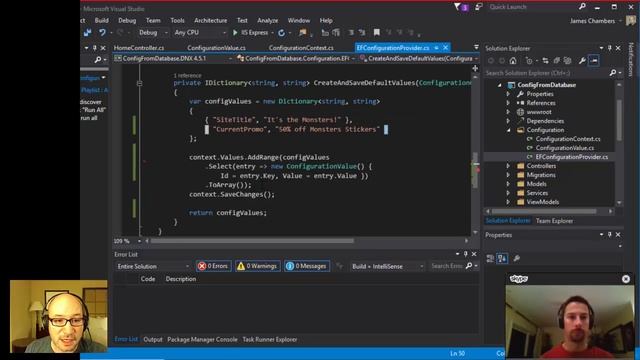Click the Solution Explorer search magnifier icon
The width and height of the screenshot is (640, 360).
[x=613, y=73]
